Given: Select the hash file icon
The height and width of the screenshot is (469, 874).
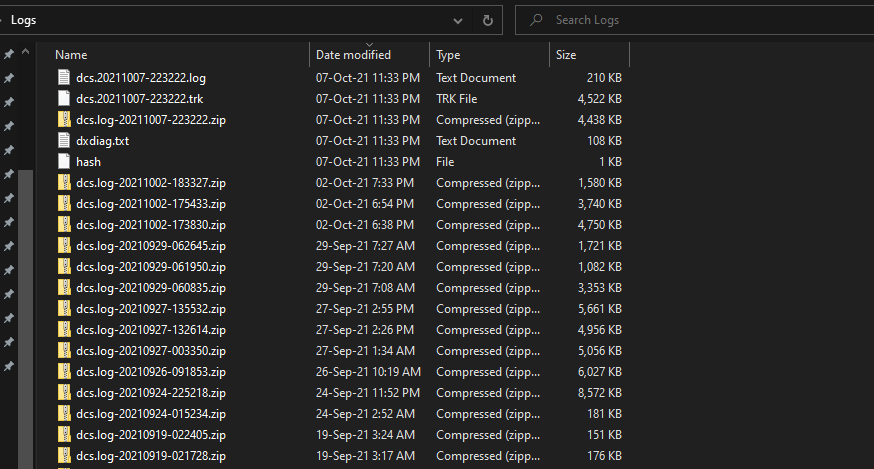Looking at the screenshot, I should (64, 162).
